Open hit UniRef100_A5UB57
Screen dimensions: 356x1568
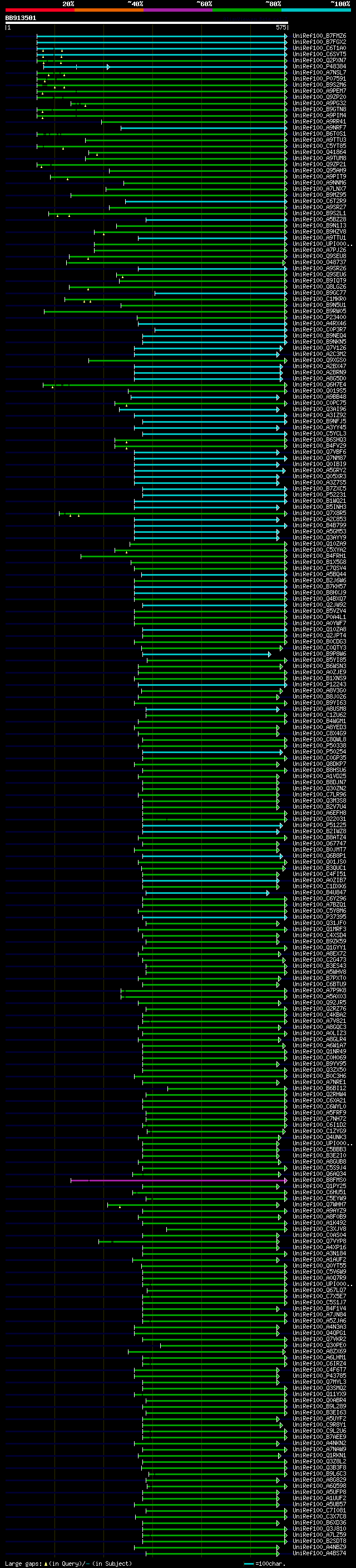tap(319, 1504)
